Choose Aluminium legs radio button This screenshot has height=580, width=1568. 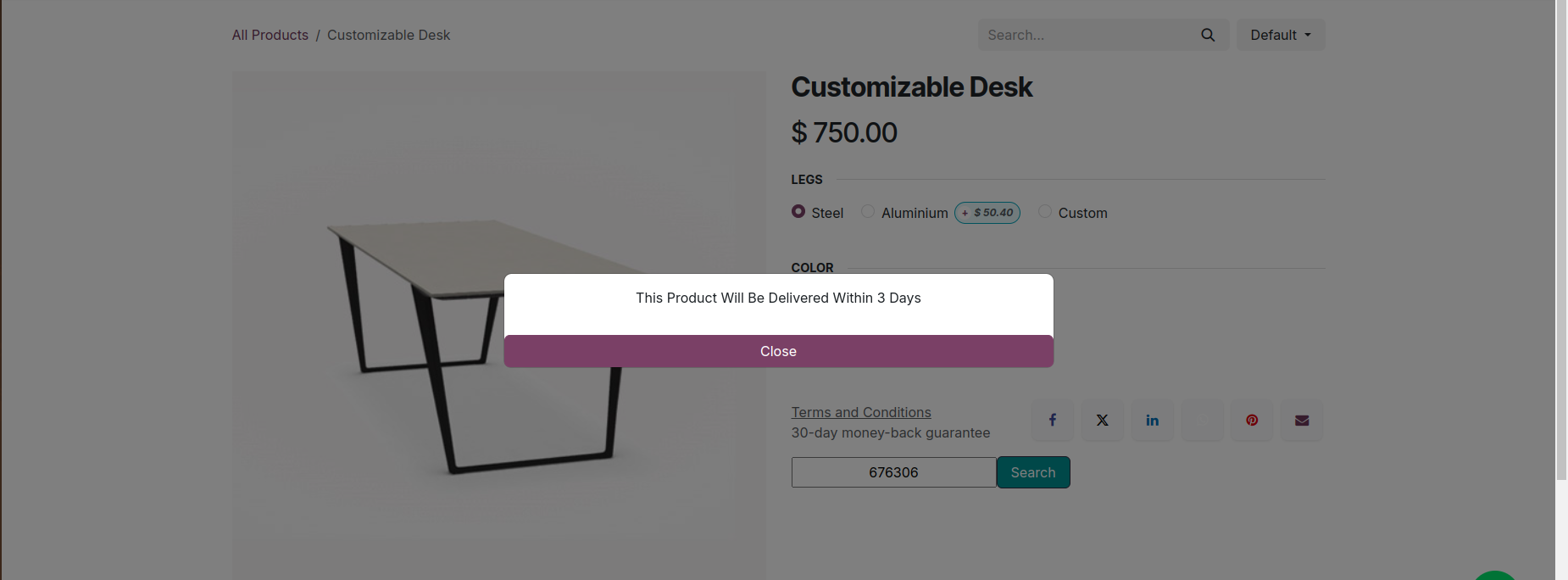pos(868,212)
